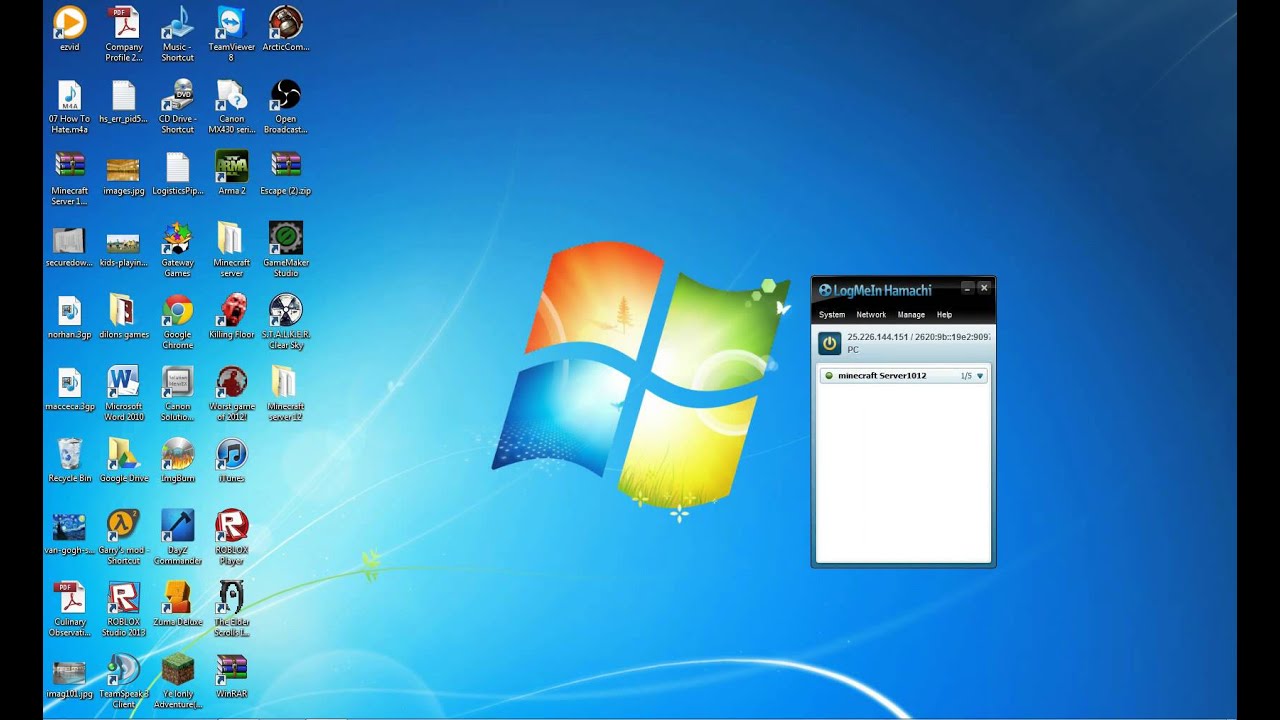1280x720 pixels.
Task: Select the securedow image thumbnail
Action: click(x=69, y=240)
